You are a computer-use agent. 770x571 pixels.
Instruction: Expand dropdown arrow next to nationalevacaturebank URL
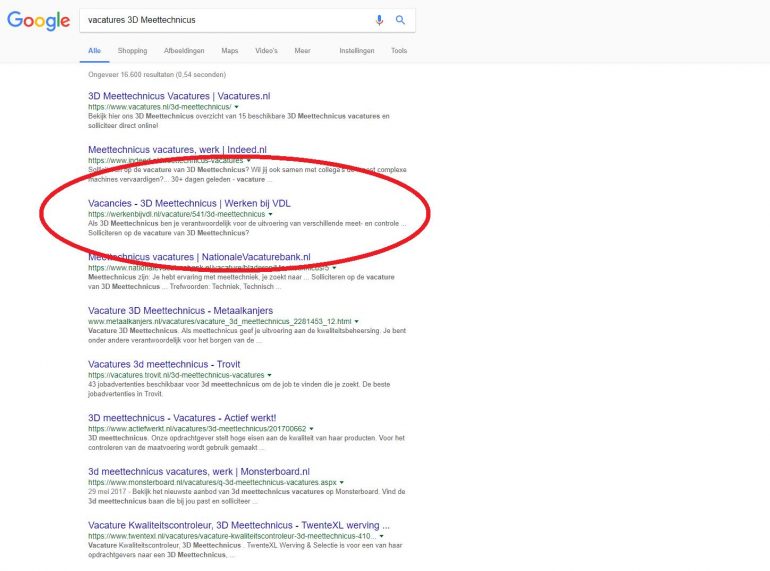point(334,268)
